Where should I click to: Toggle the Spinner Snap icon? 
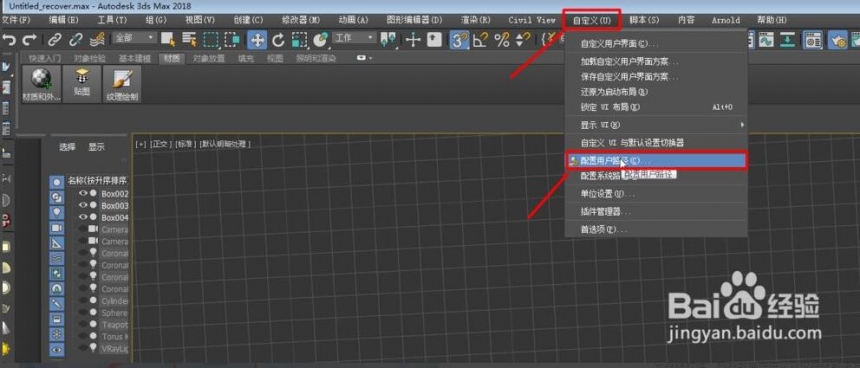[523, 39]
